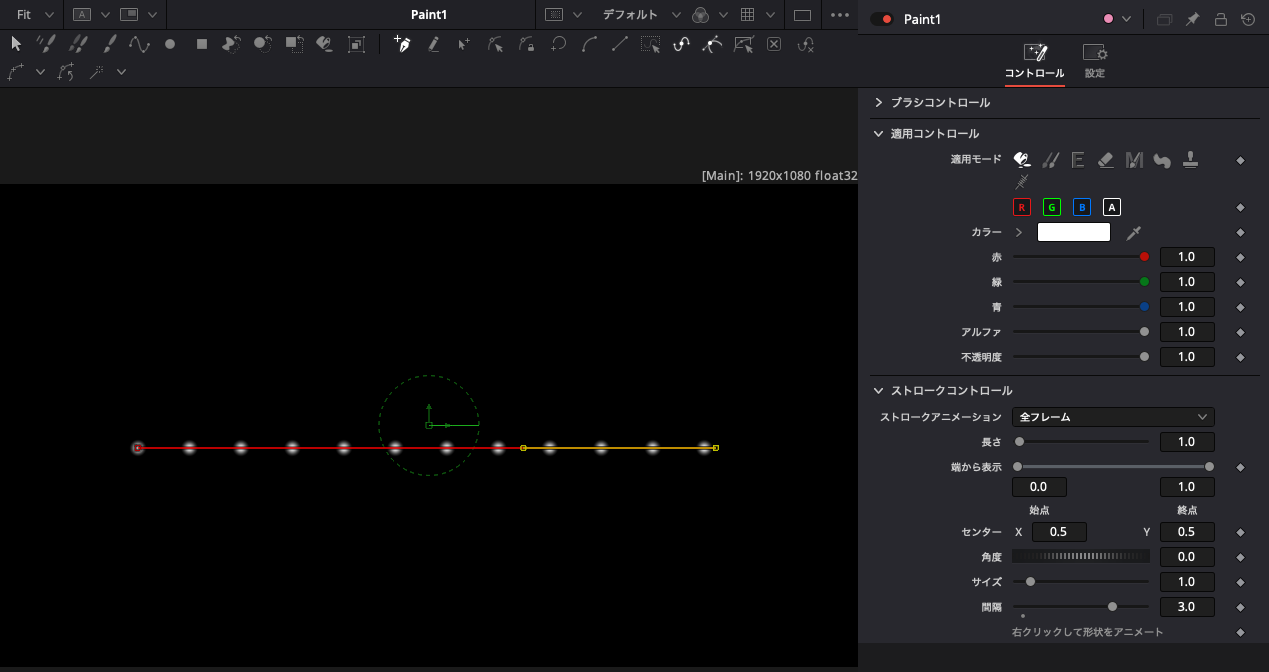Image resolution: width=1269 pixels, height=672 pixels.
Task: Open the versions icon in inspector header
Action: coord(1164,19)
